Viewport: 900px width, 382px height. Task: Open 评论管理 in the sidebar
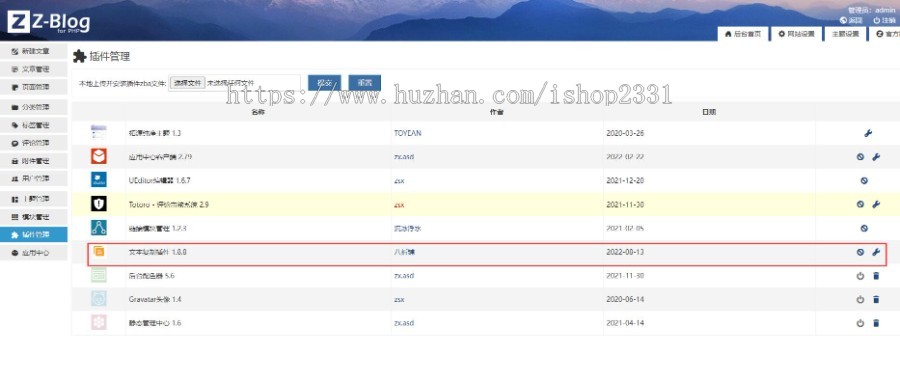34,143
